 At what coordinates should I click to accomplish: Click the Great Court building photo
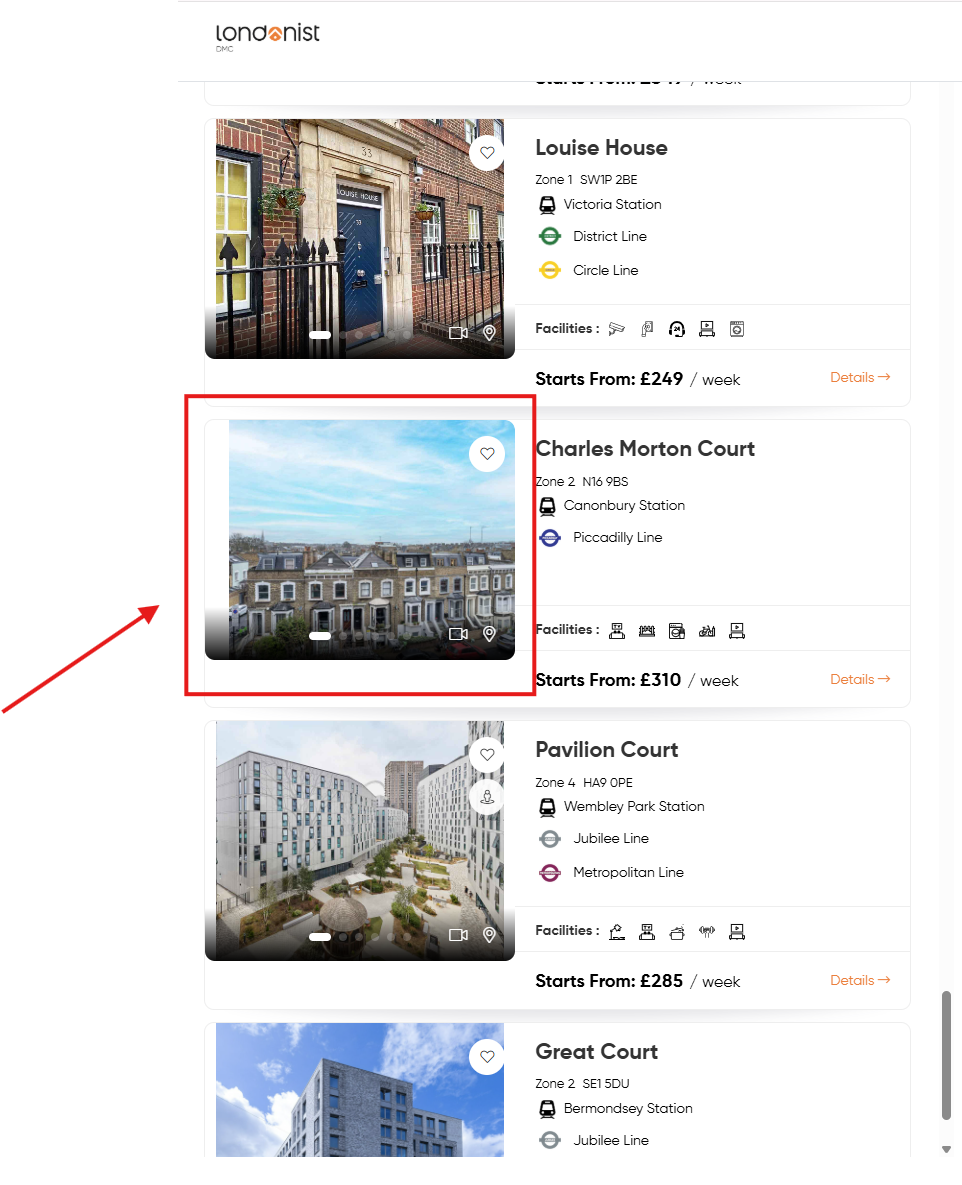(x=360, y=1090)
